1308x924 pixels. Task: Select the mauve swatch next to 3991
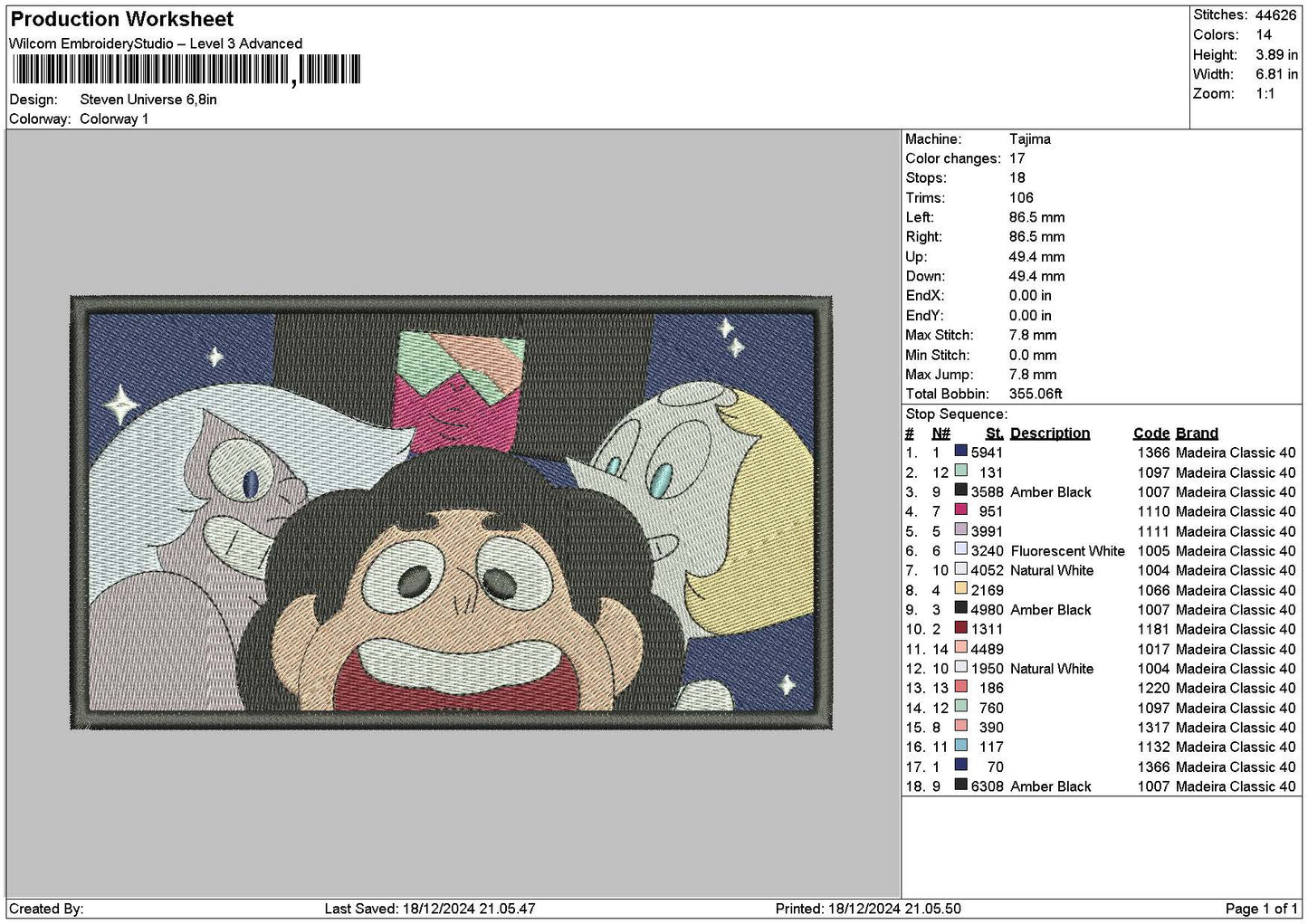point(961,530)
